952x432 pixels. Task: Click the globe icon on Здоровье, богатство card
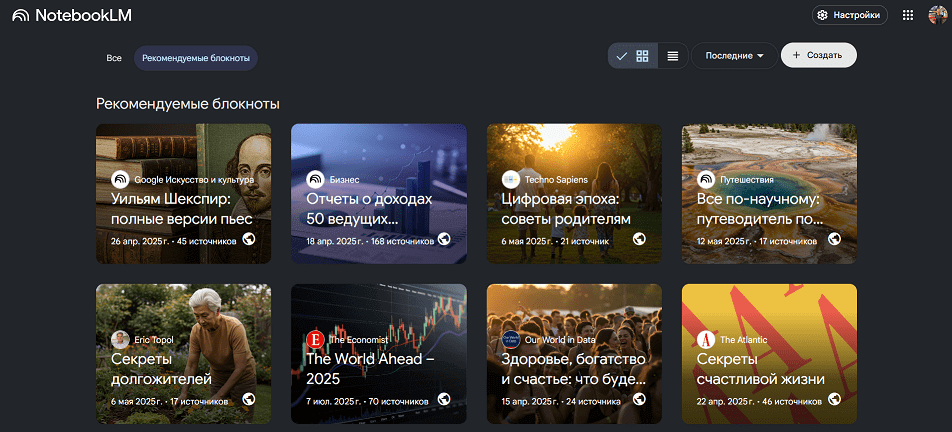639,399
